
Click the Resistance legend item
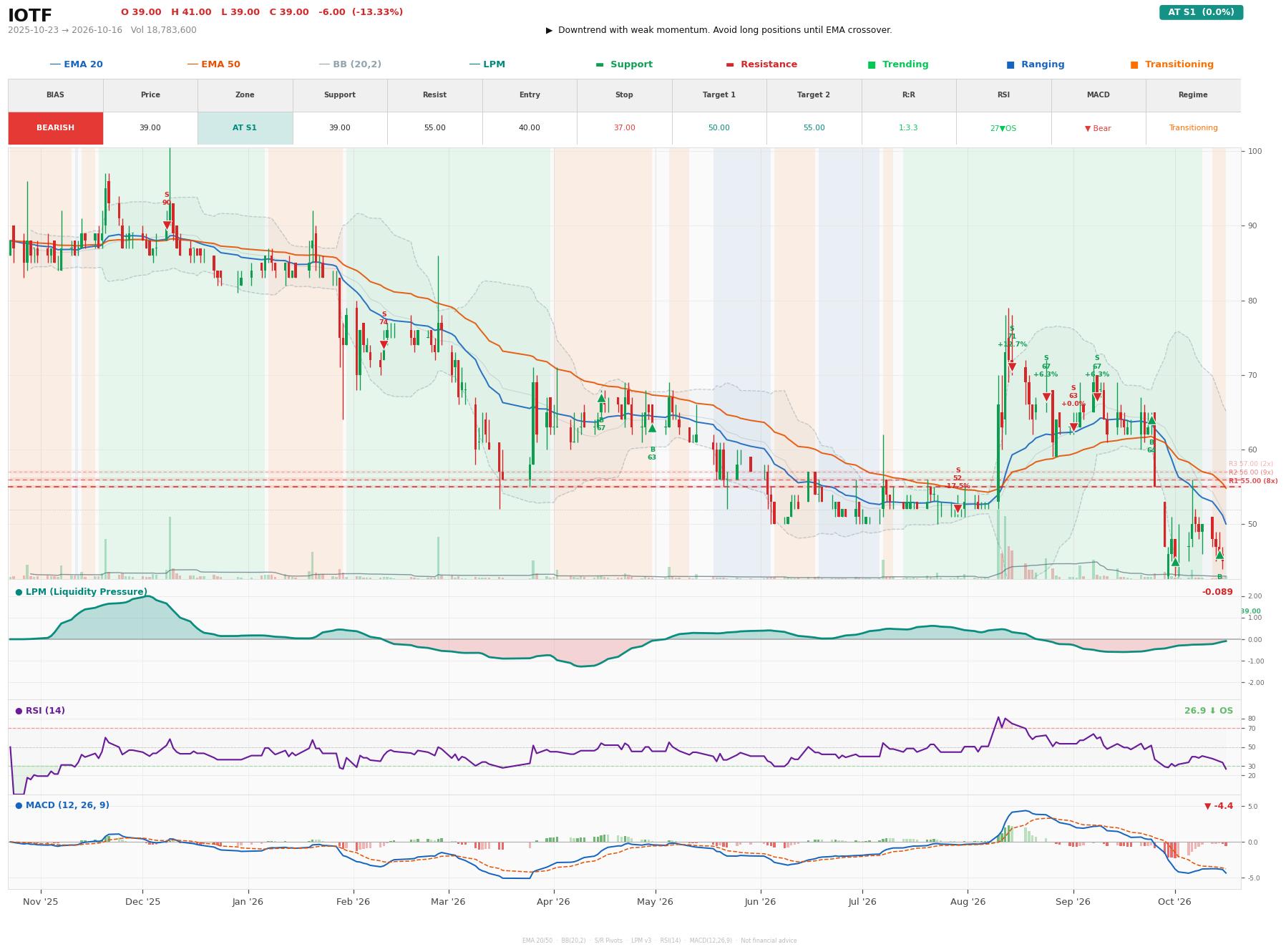pyautogui.click(x=761, y=64)
